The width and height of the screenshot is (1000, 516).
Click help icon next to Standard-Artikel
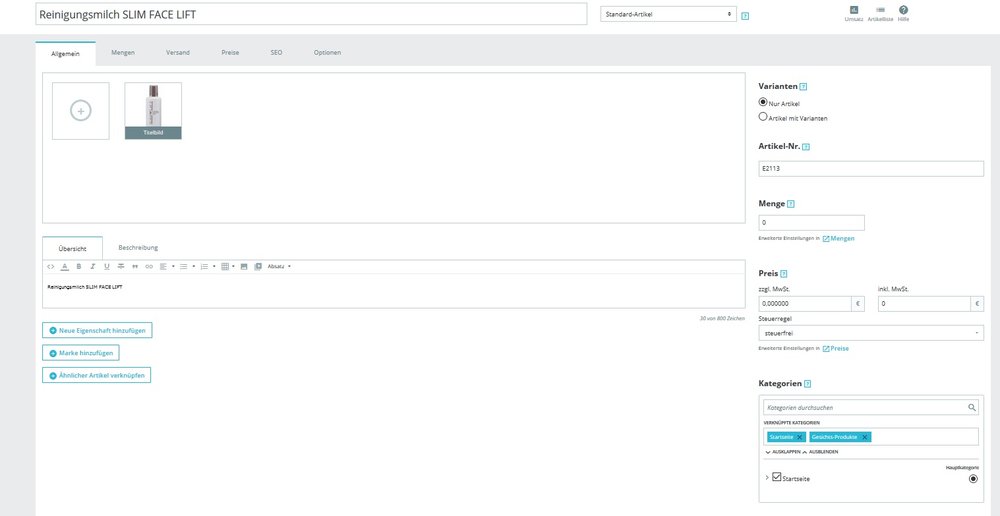[x=745, y=16]
